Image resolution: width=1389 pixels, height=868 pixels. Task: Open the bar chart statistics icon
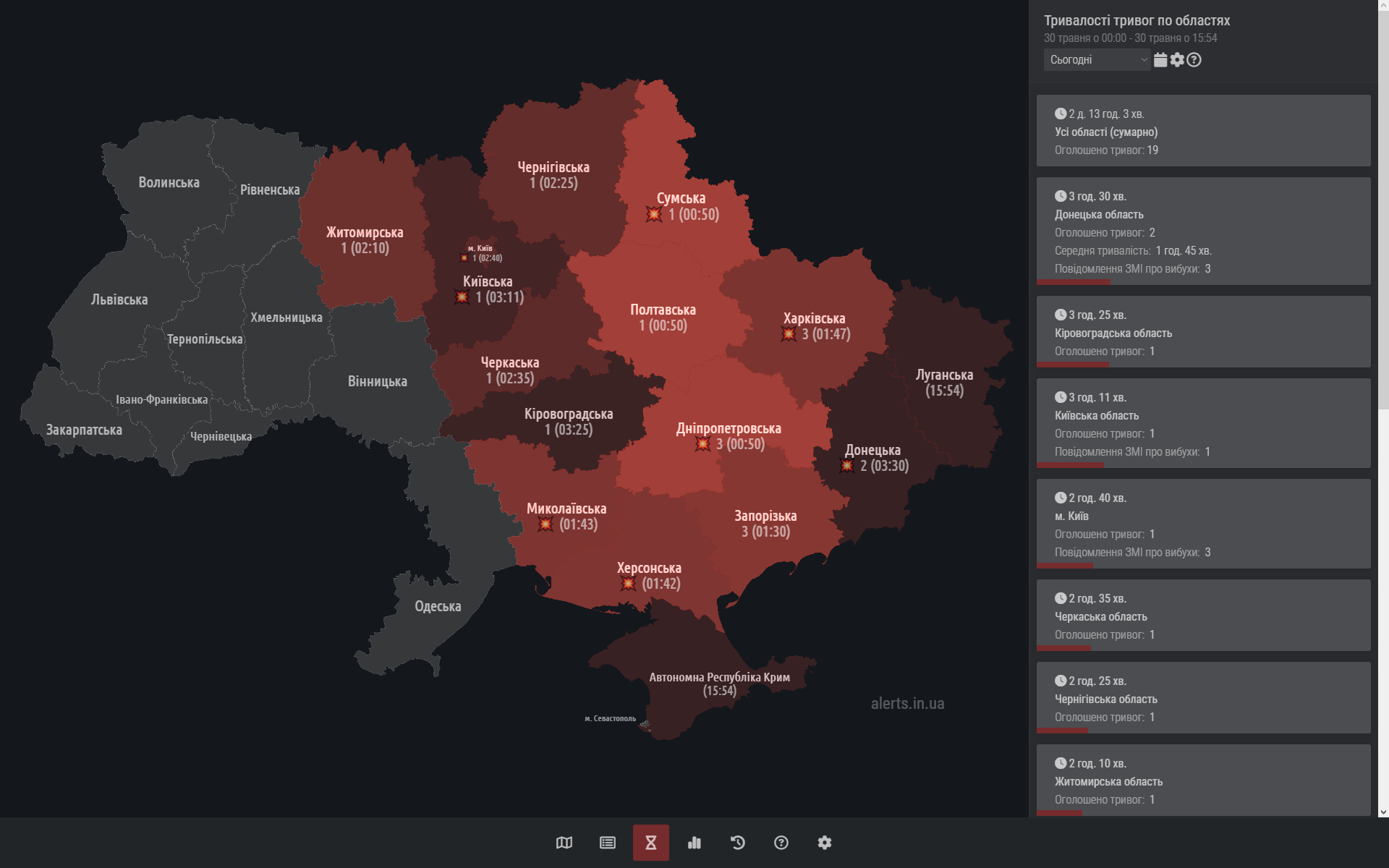(x=694, y=843)
